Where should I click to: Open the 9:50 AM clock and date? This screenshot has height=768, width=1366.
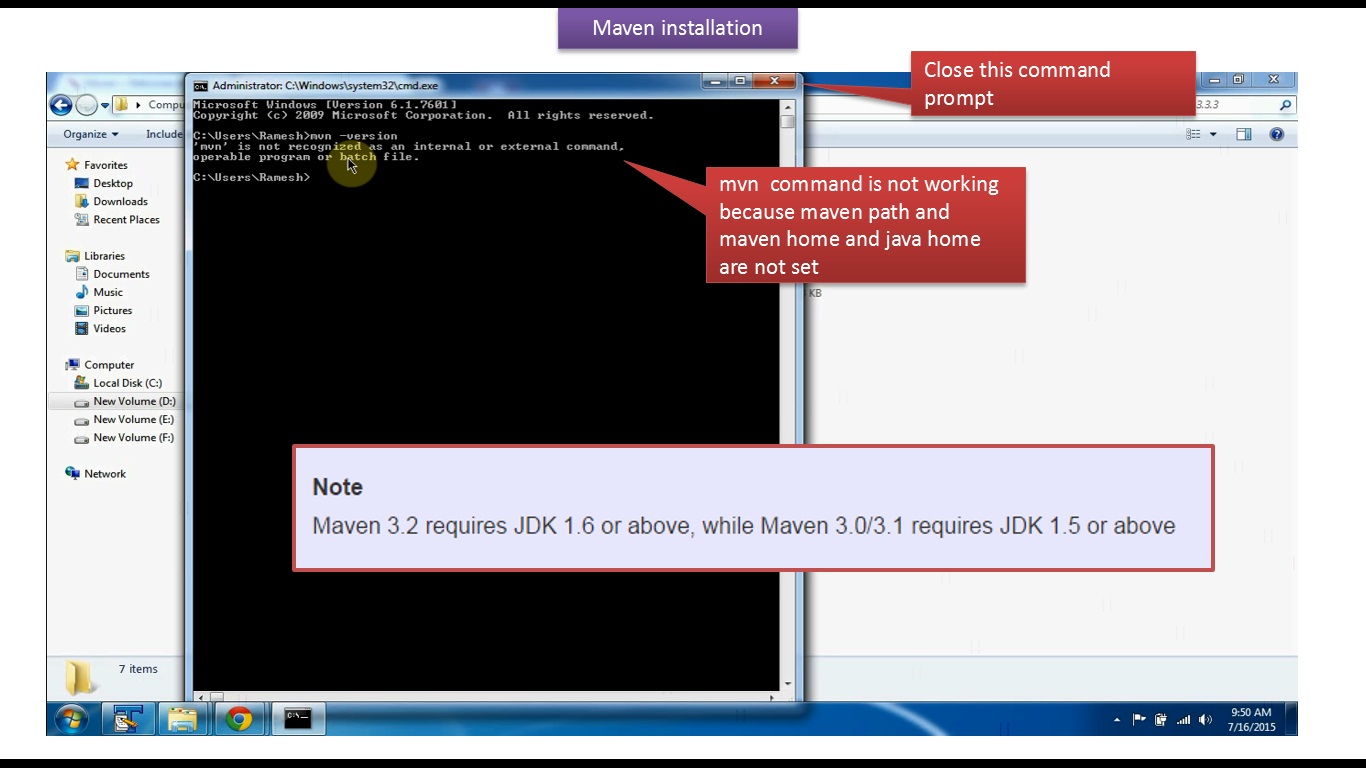[1251, 719]
